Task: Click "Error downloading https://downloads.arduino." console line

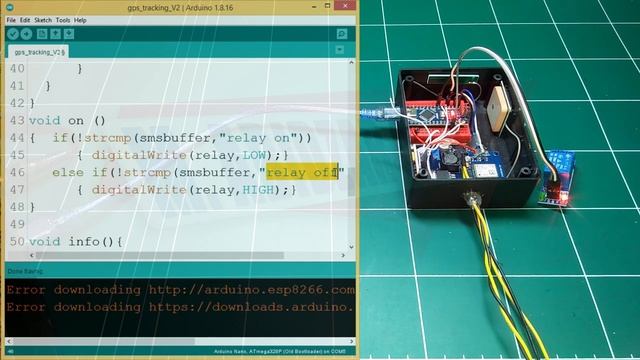Action: click(x=180, y=307)
